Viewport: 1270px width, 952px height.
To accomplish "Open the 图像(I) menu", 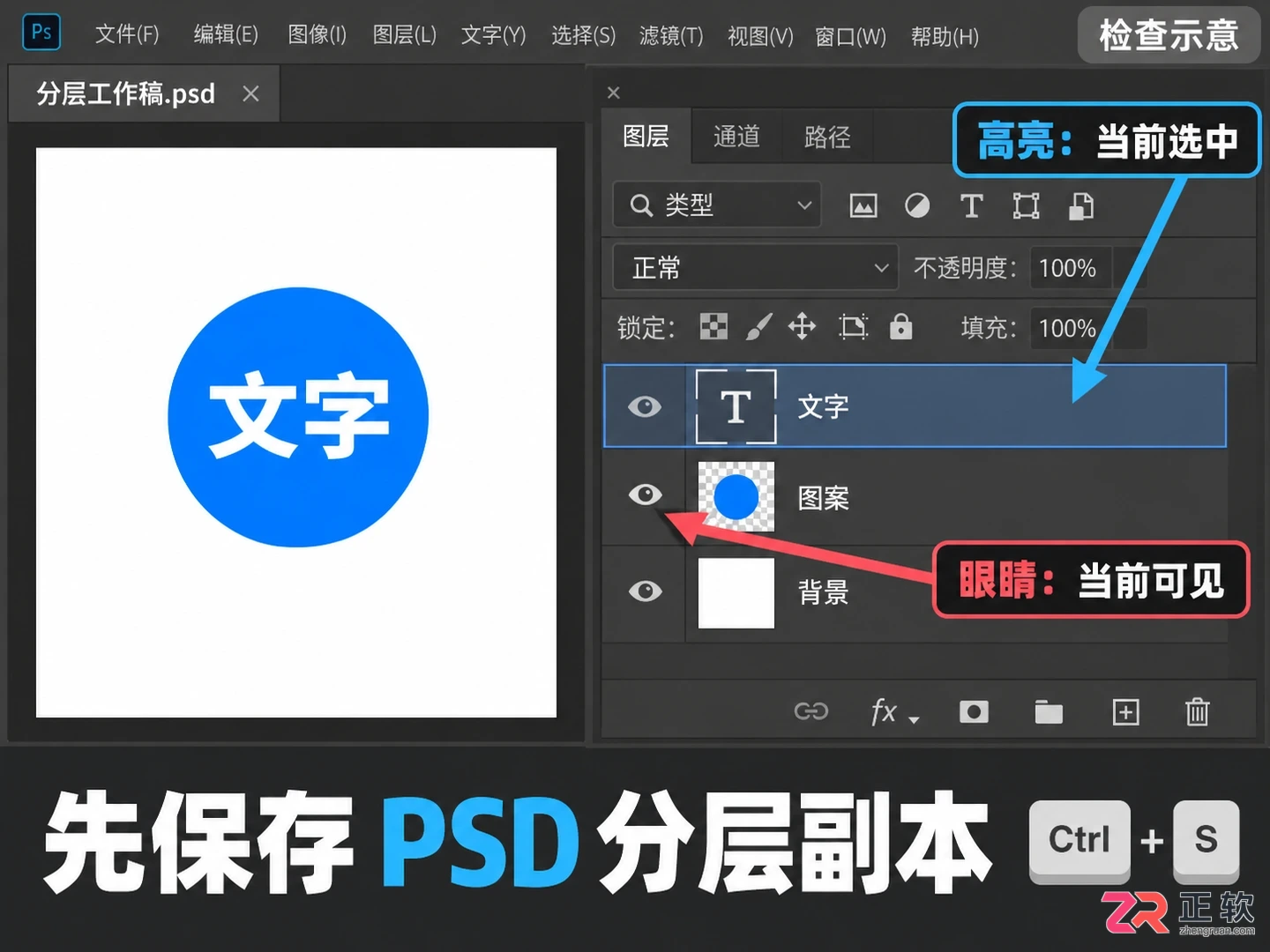I will tap(317, 34).
